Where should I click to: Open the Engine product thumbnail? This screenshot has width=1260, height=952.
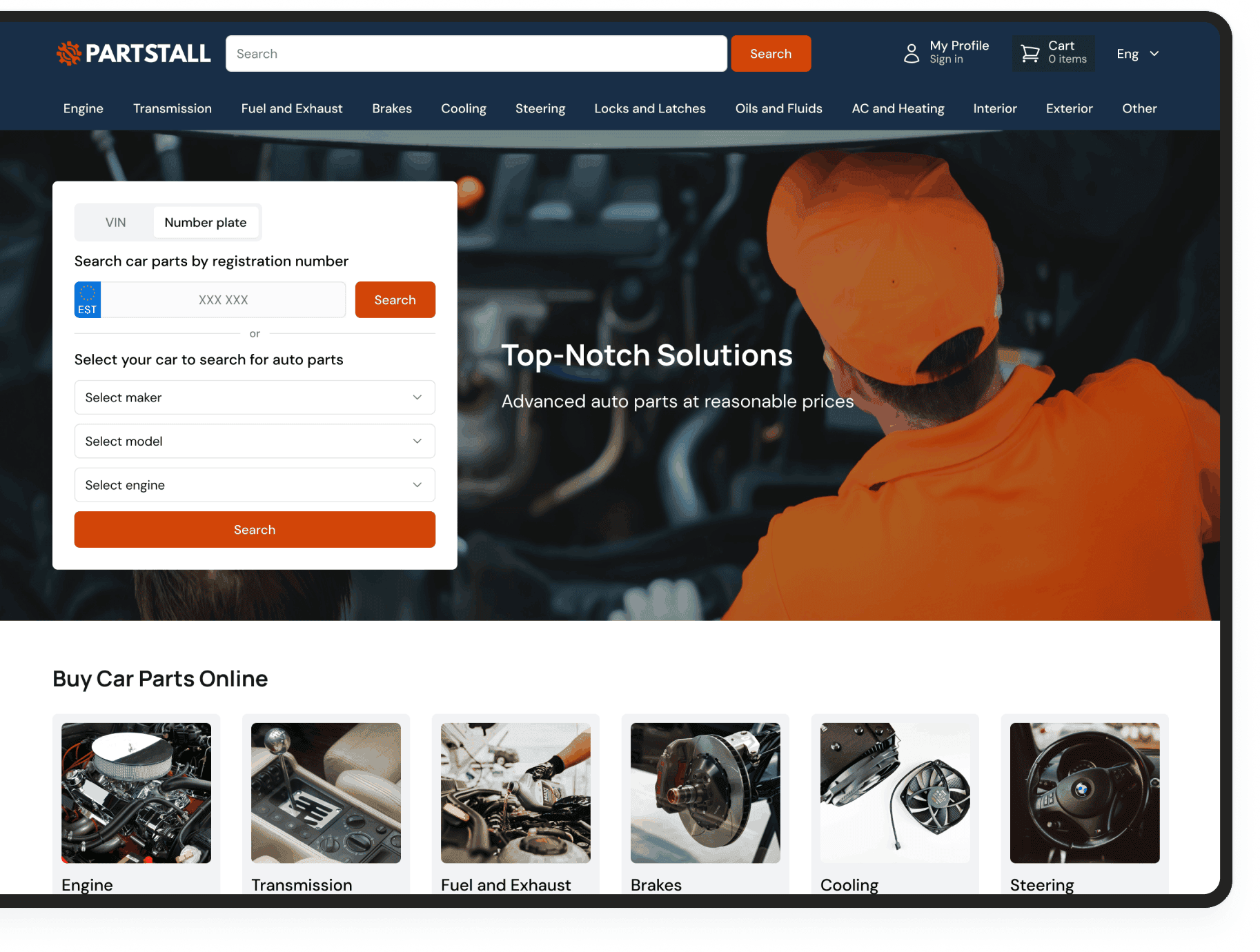[x=136, y=793]
